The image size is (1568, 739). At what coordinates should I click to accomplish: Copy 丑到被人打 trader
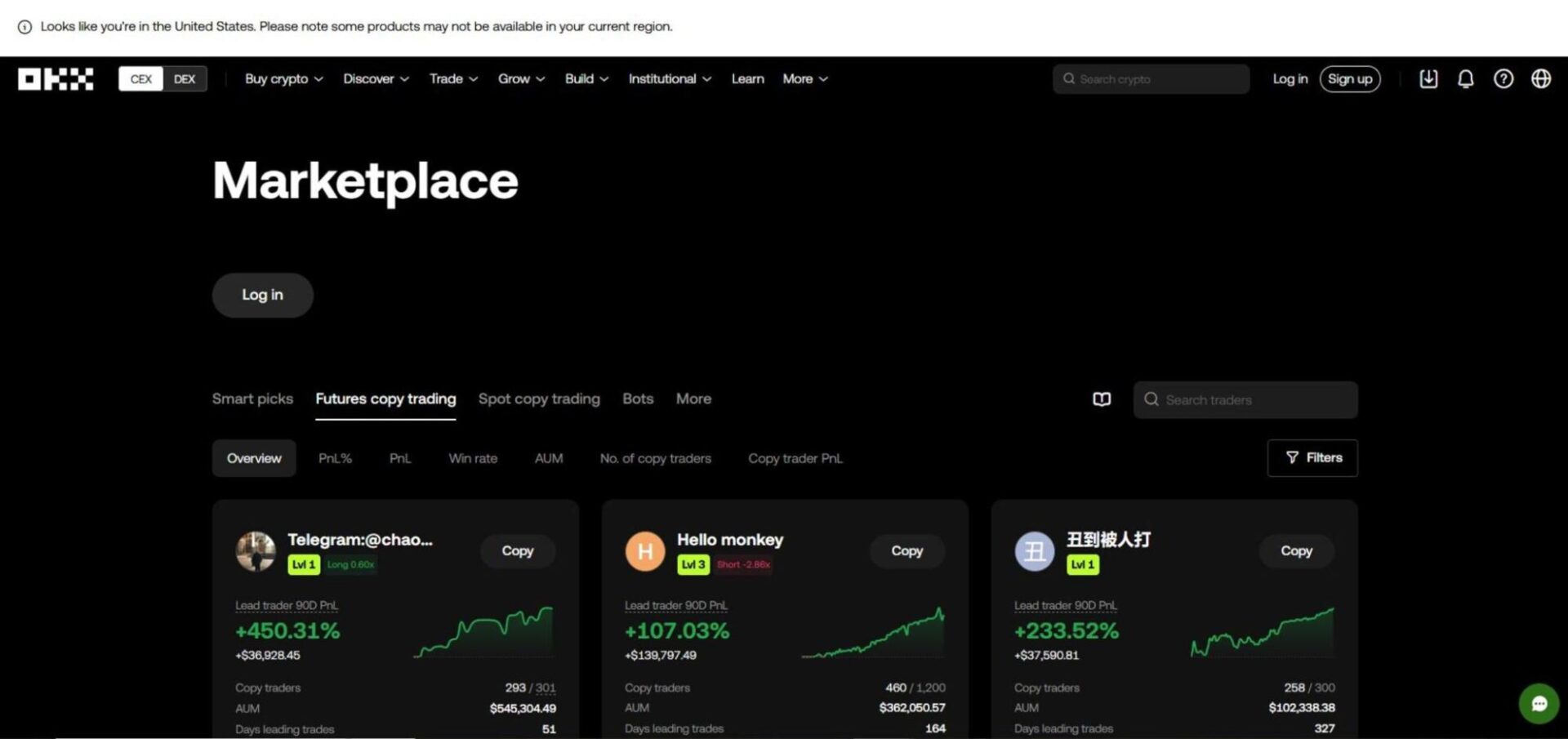click(1297, 551)
